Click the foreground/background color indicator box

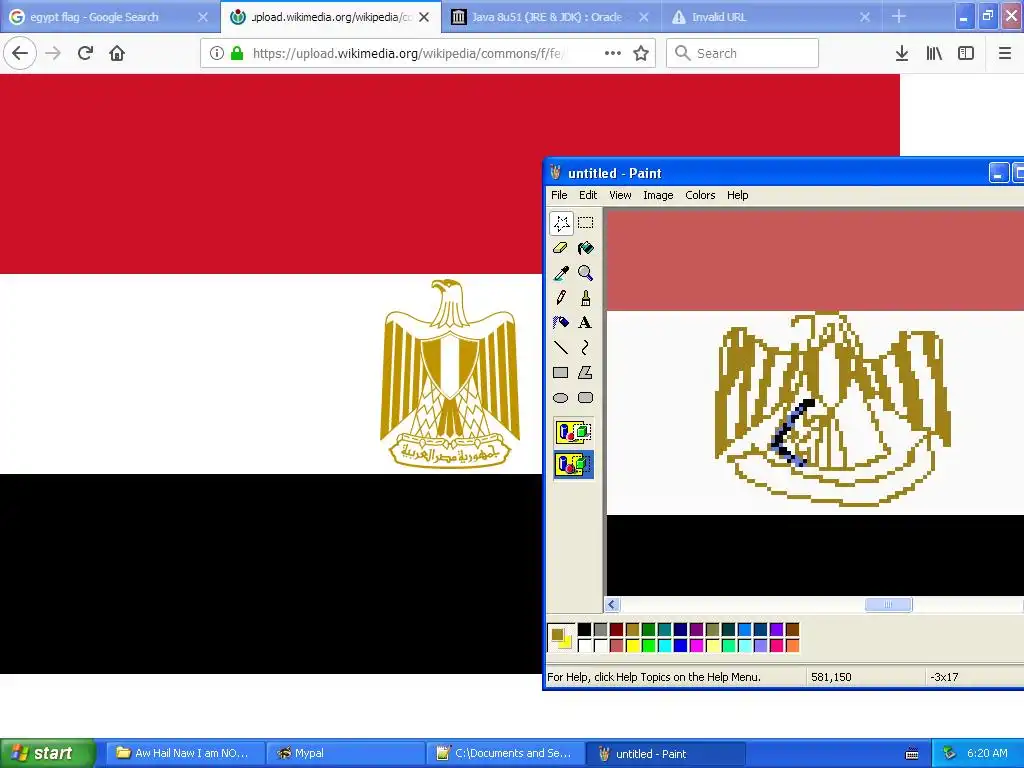pyautogui.click(x=561, y=637)
